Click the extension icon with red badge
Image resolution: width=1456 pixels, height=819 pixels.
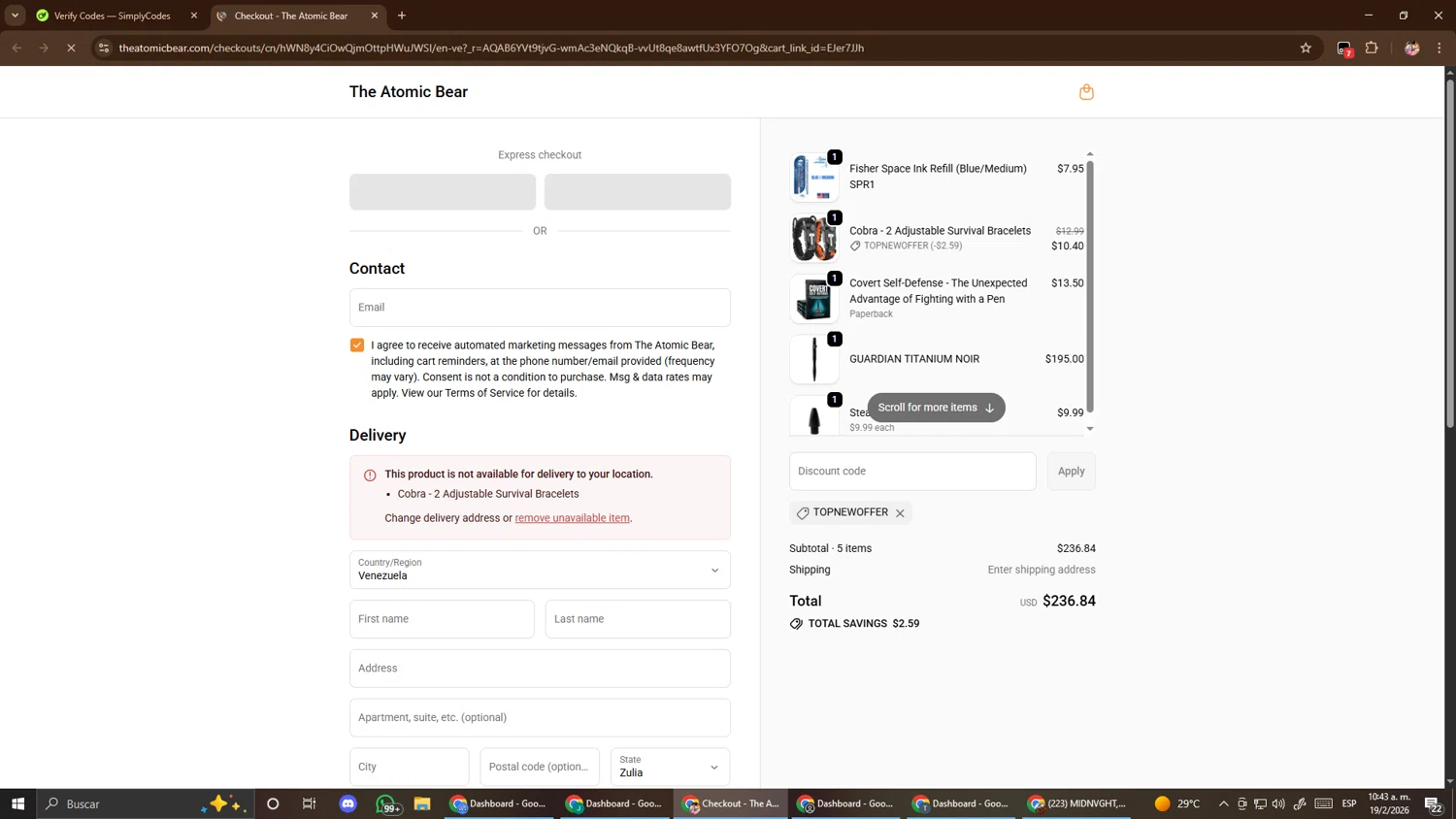[x=1344, y=49]
